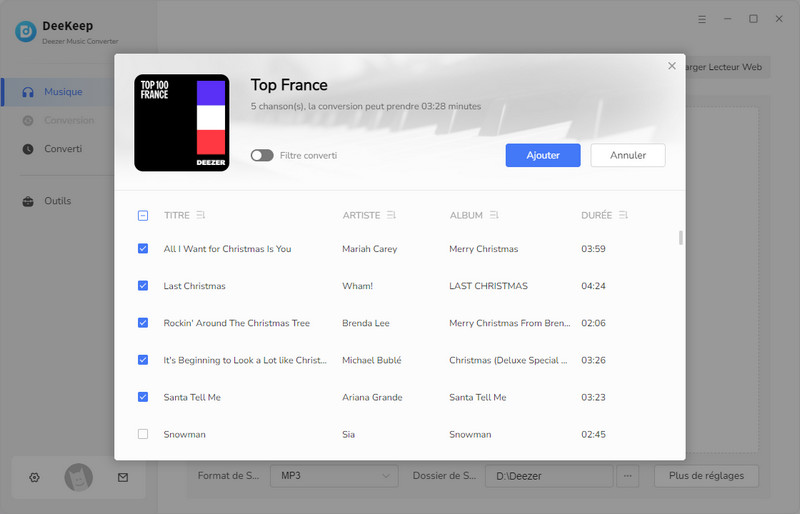Screen dimensions: 800x514
Task: Click the DURÉE column header label
Action: (596, 215)
